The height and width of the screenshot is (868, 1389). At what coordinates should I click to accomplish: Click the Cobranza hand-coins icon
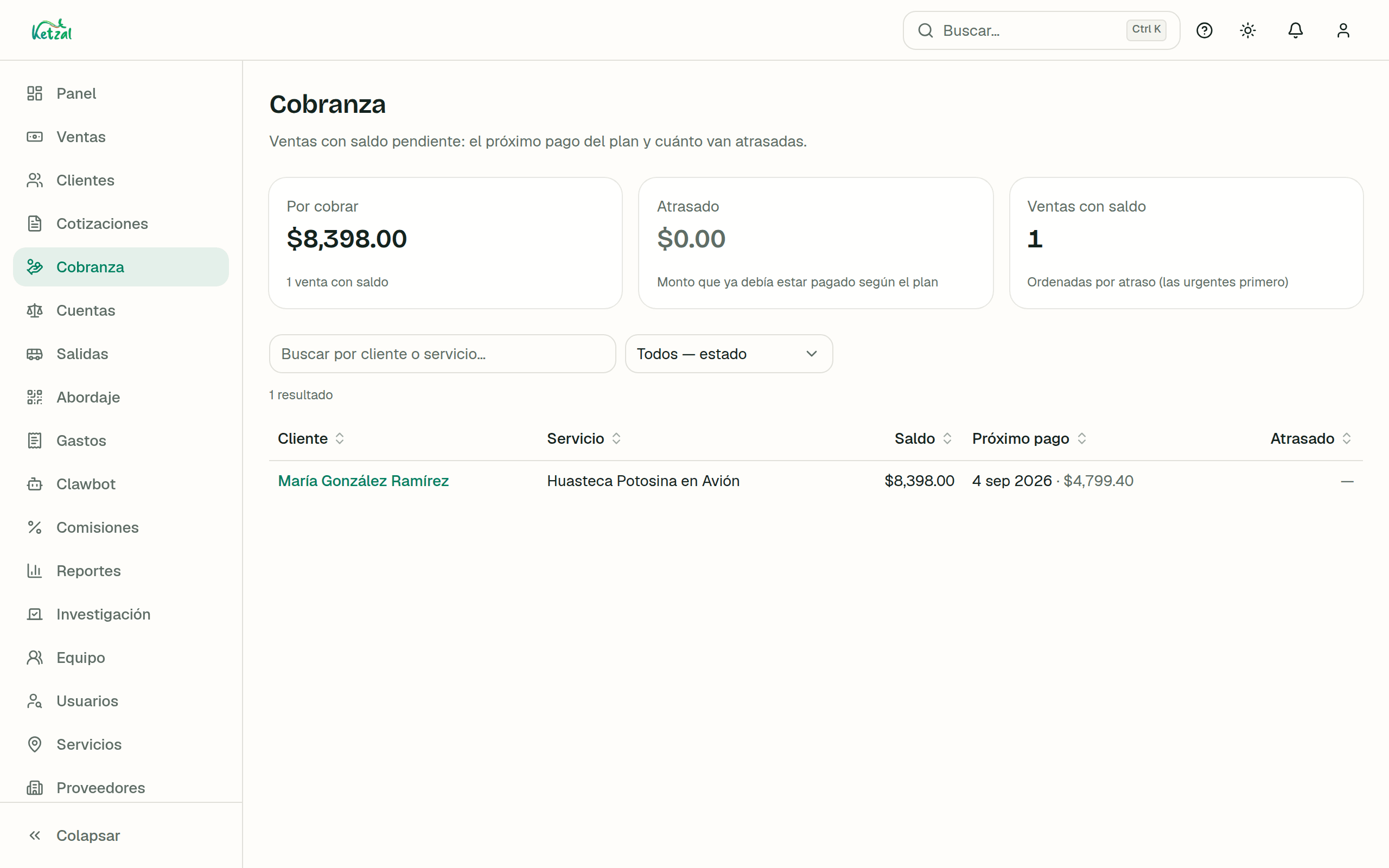[x=34, y=267]
